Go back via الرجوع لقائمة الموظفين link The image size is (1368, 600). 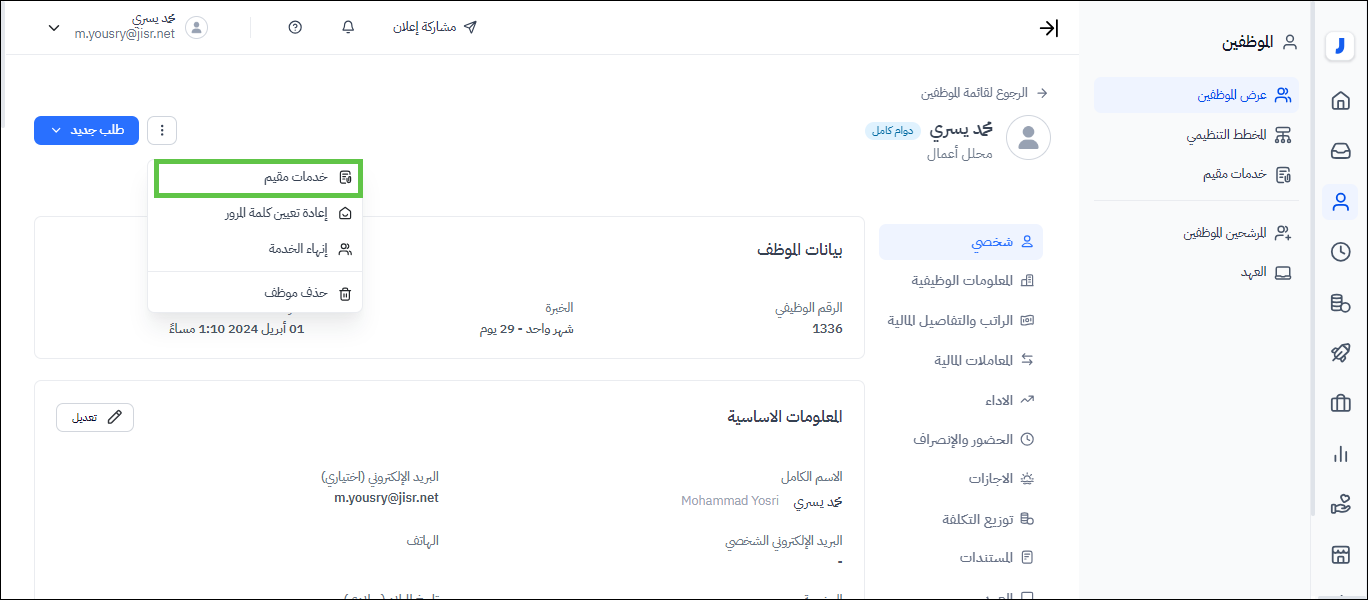point(983,93)
